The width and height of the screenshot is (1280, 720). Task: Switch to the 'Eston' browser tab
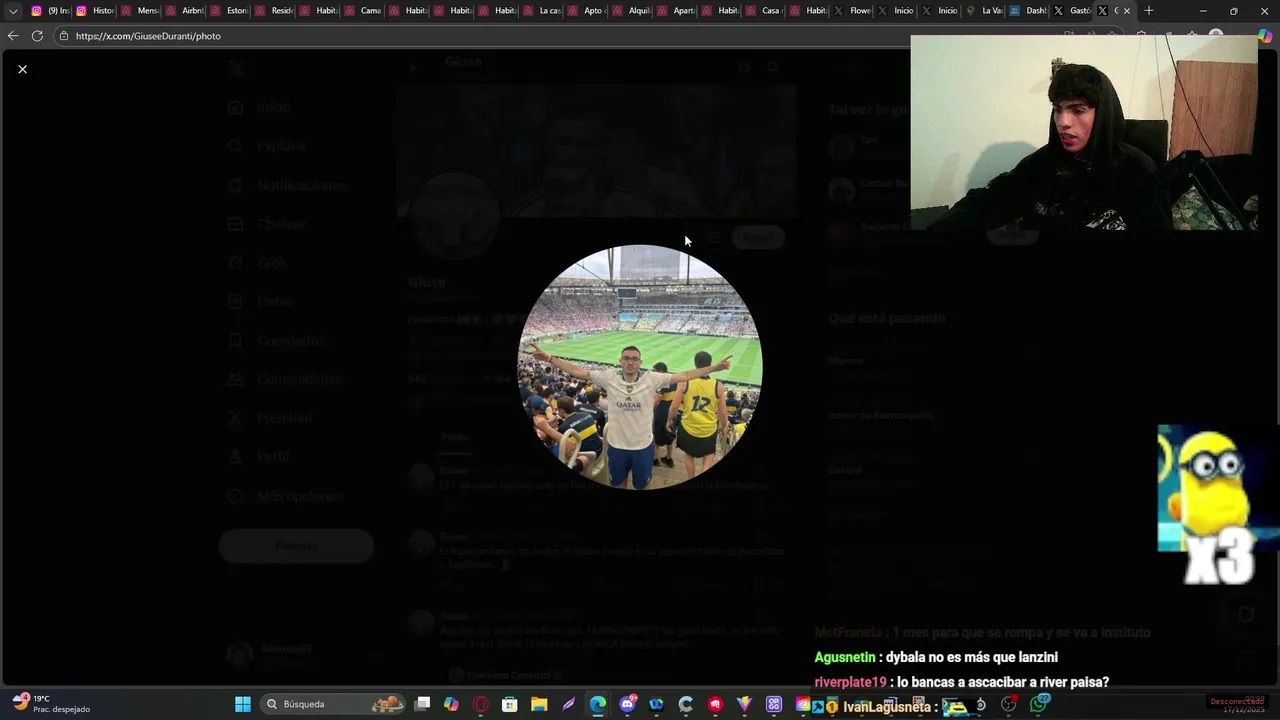[229, 11]
